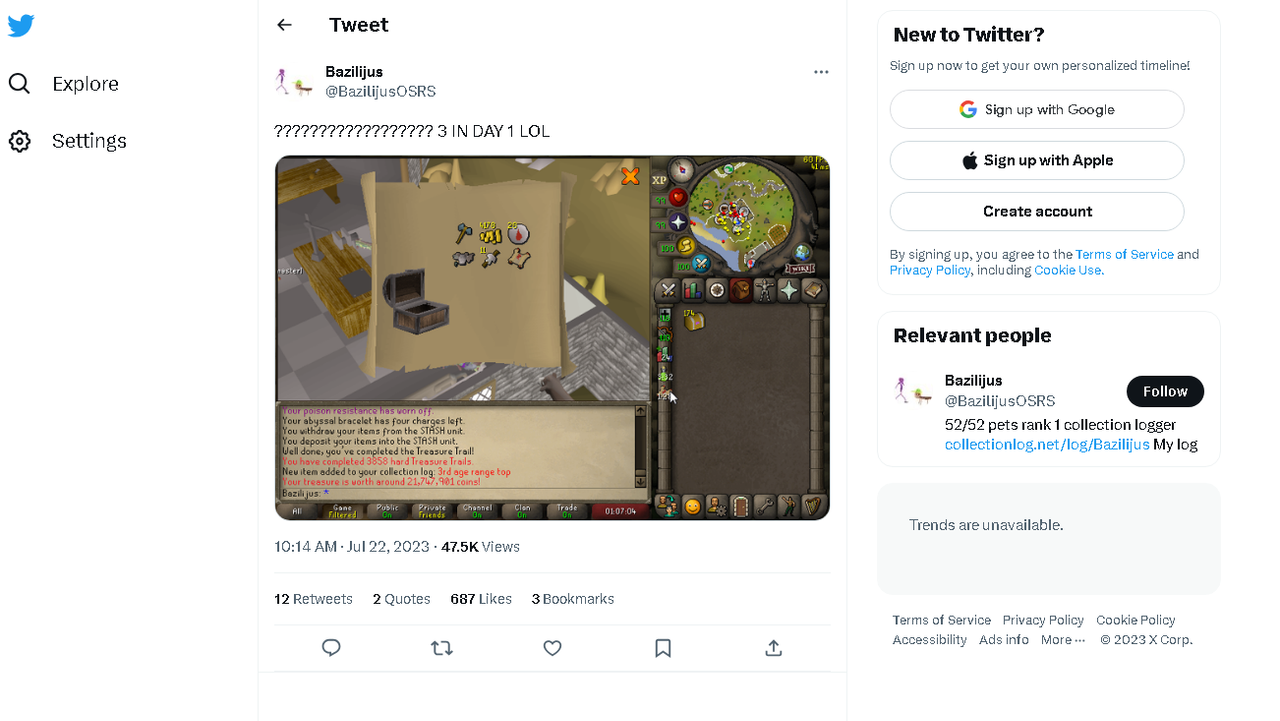Follow Bazilijus in Relevant people
Image resolution: width=1280 pixels, height=721 pixels.
click(1165, 392)
